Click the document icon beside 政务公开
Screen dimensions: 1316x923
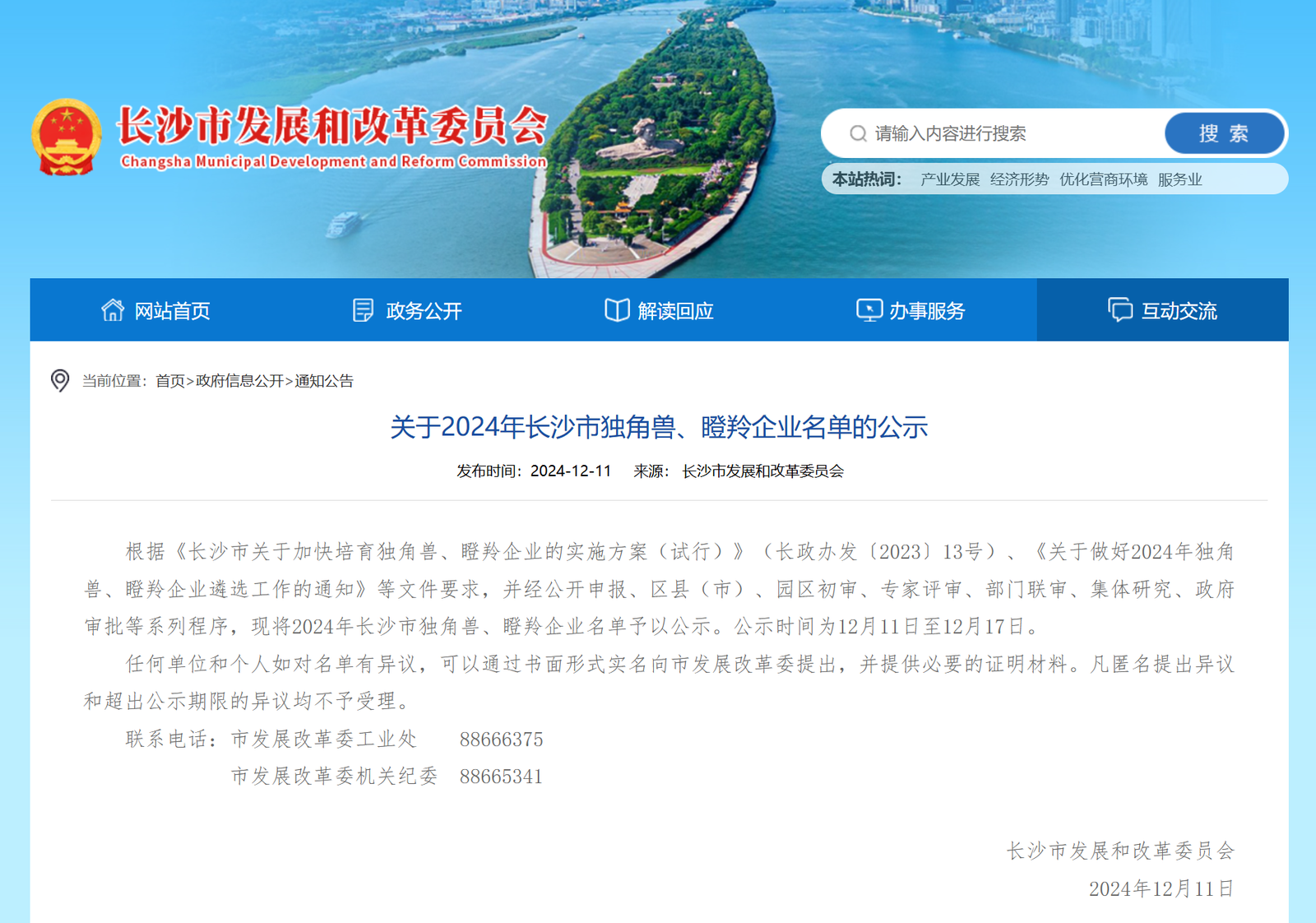click(x=363, y=310)
